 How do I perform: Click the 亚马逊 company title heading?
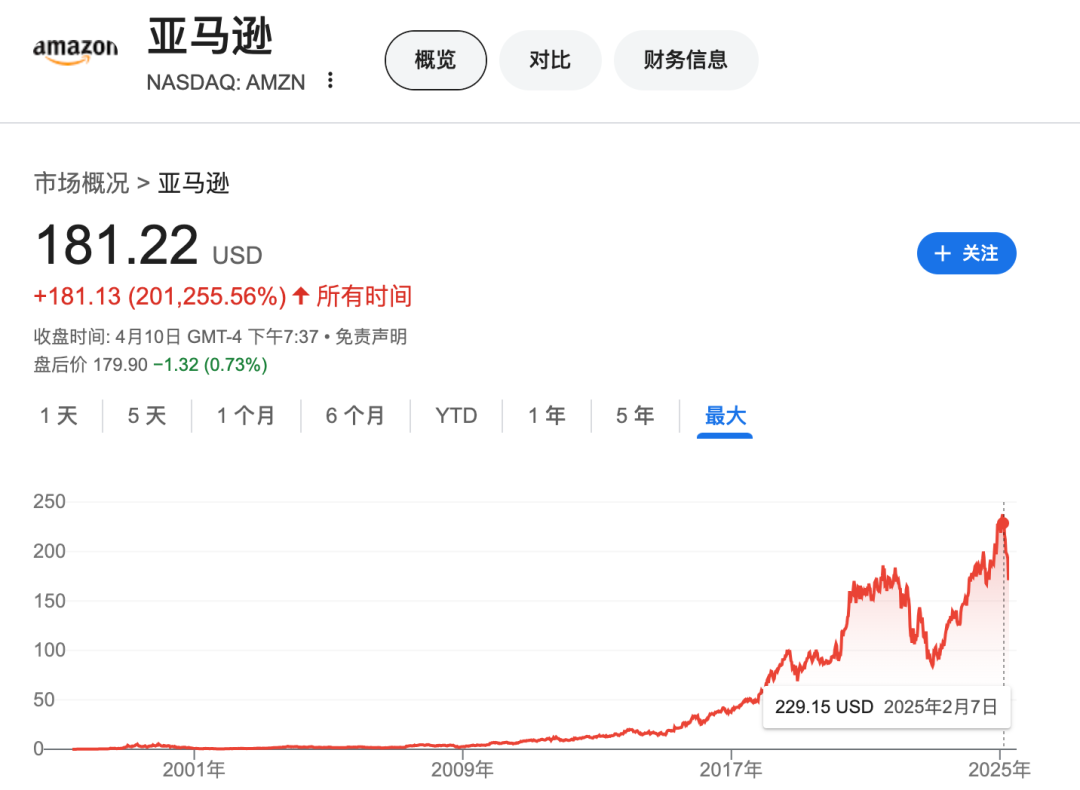210,37
